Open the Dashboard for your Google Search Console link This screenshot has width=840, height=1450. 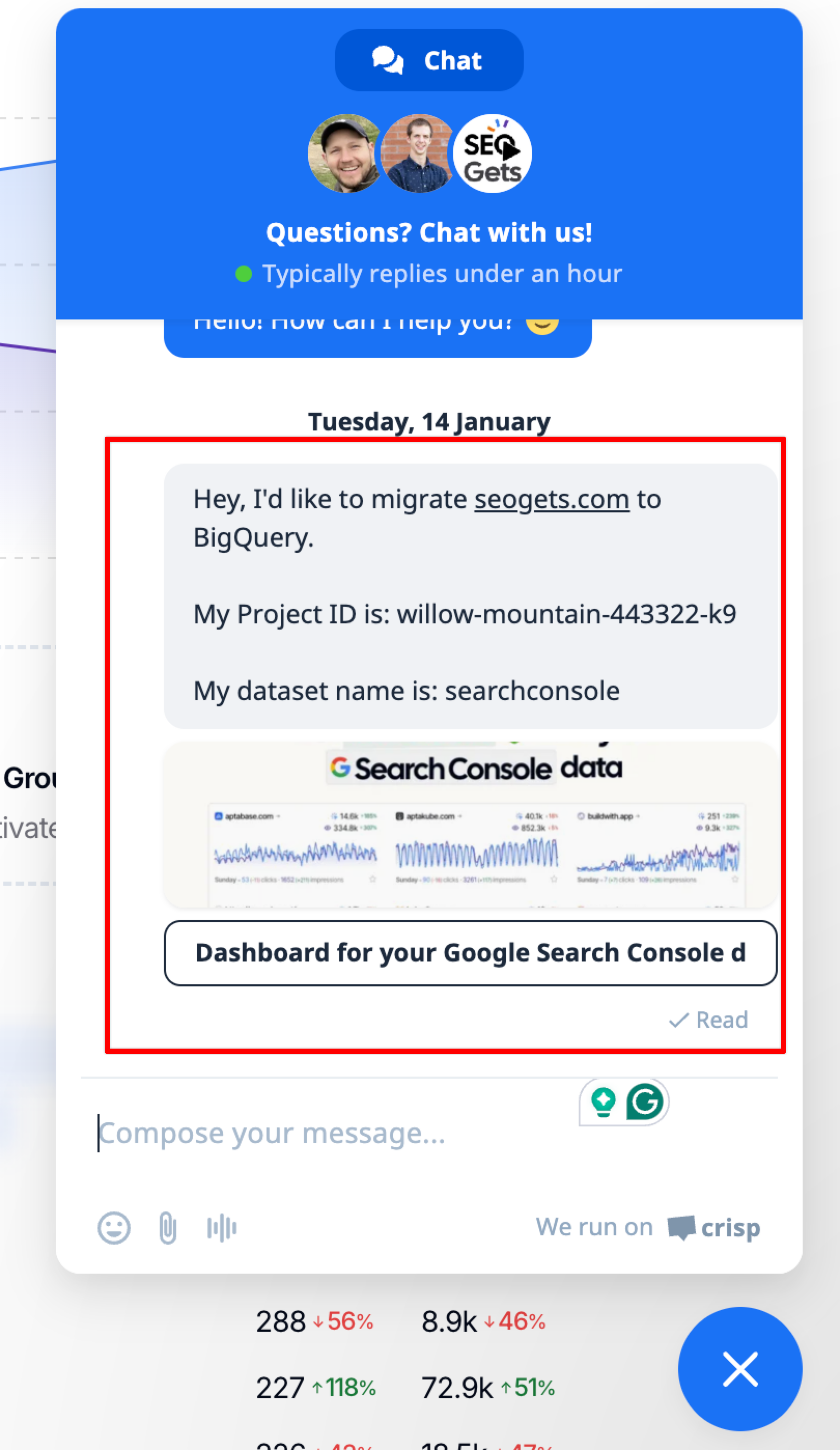click(x=470, y=953)
